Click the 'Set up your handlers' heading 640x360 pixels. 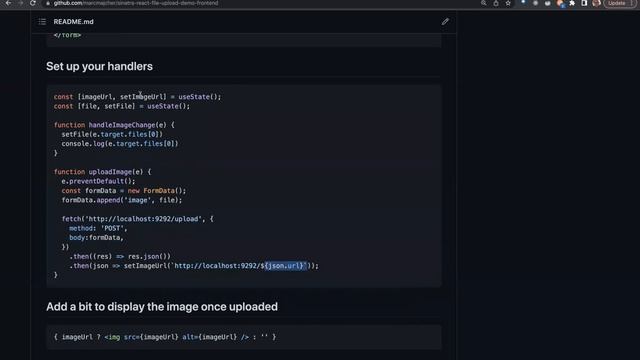[99, 66]
